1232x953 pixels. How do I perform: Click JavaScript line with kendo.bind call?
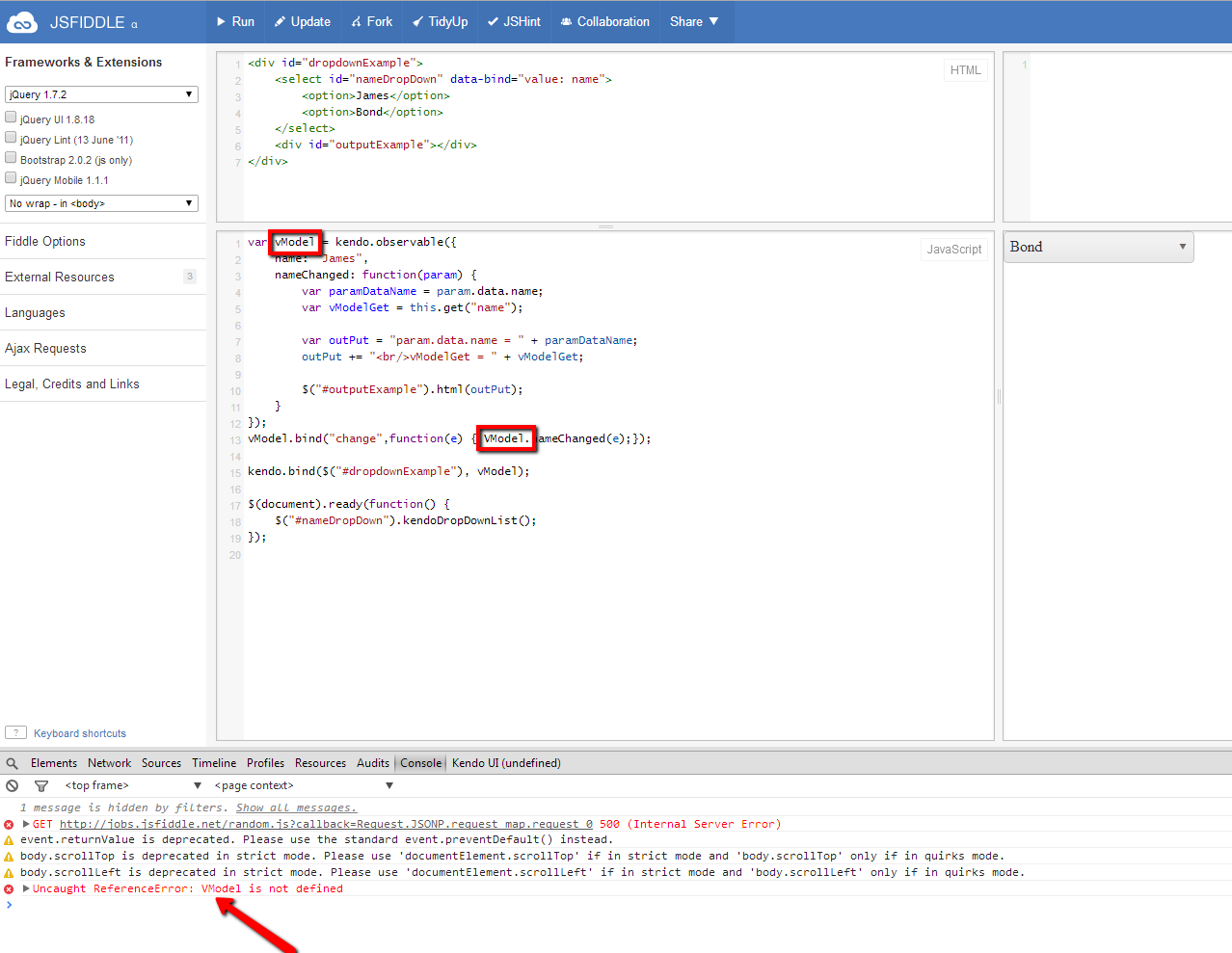388,471
